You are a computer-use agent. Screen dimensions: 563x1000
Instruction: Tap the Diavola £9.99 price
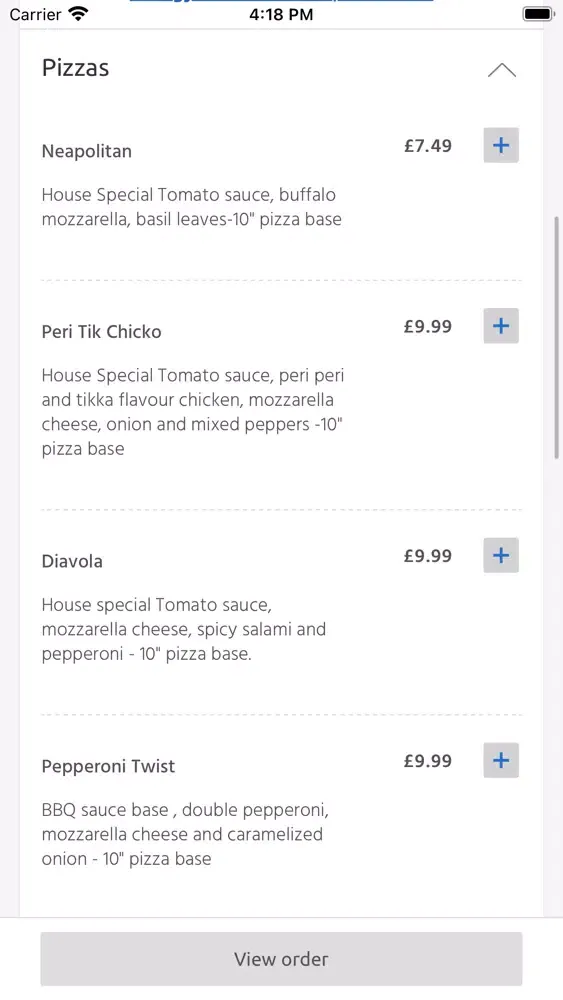(x=428, y=556)
